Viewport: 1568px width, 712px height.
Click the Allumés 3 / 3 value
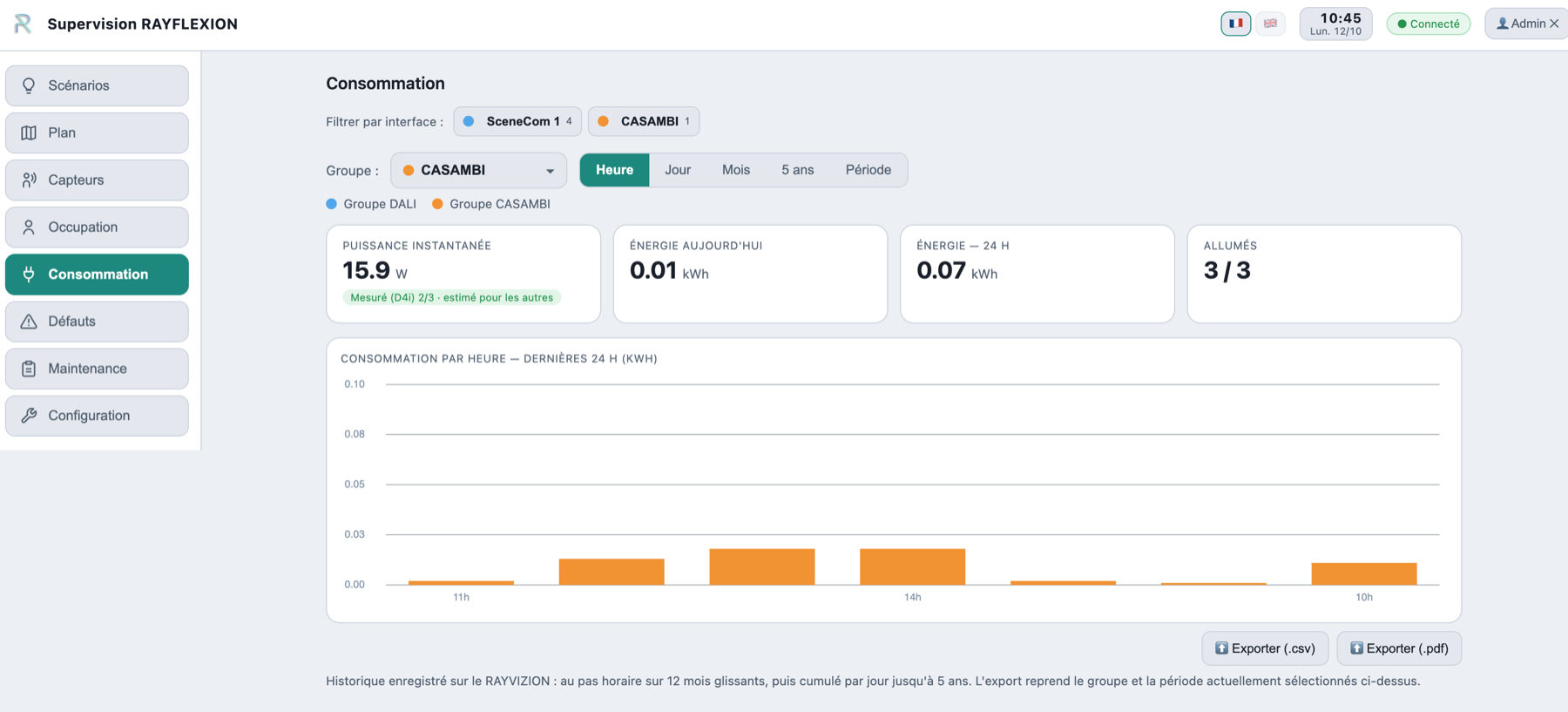[x=1227, y=271]
